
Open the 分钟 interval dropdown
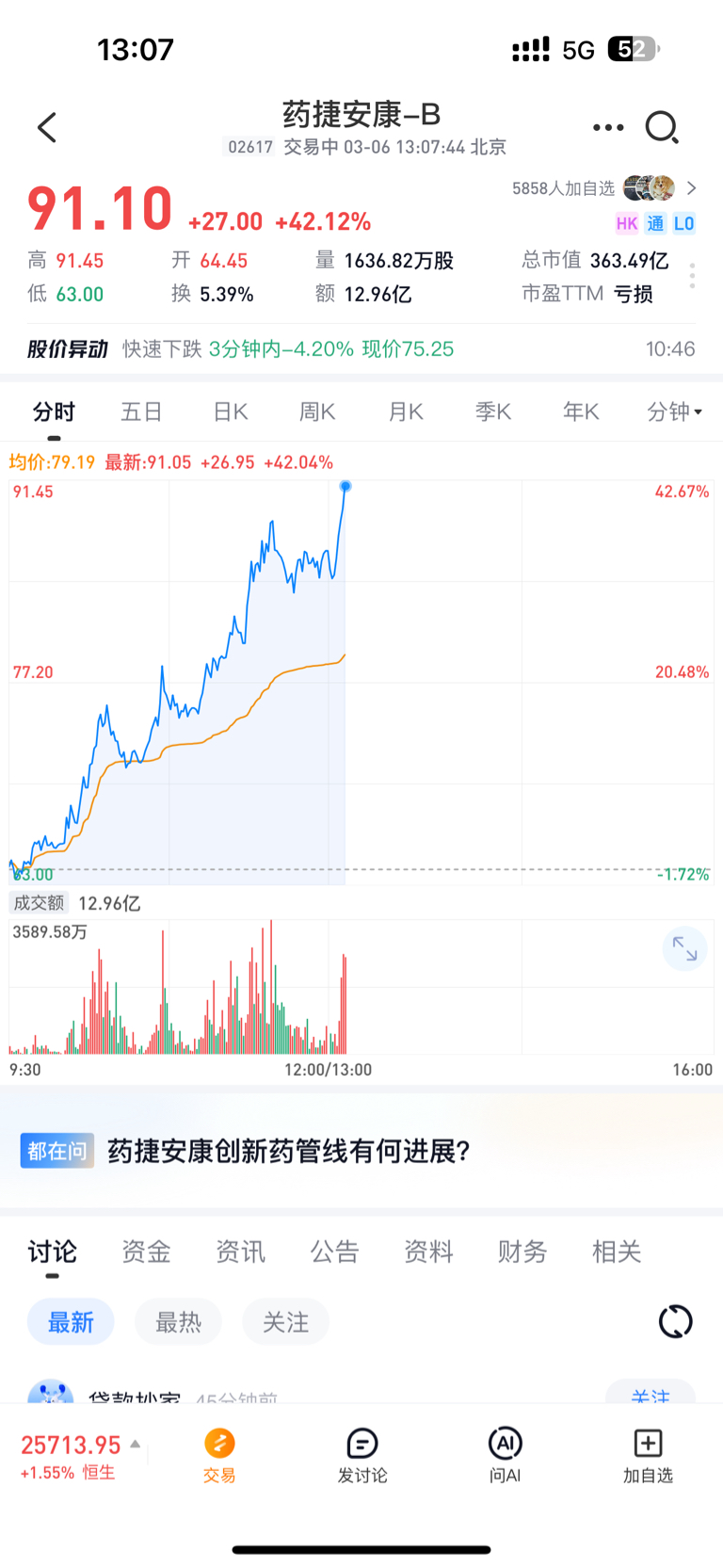[674, 412]
